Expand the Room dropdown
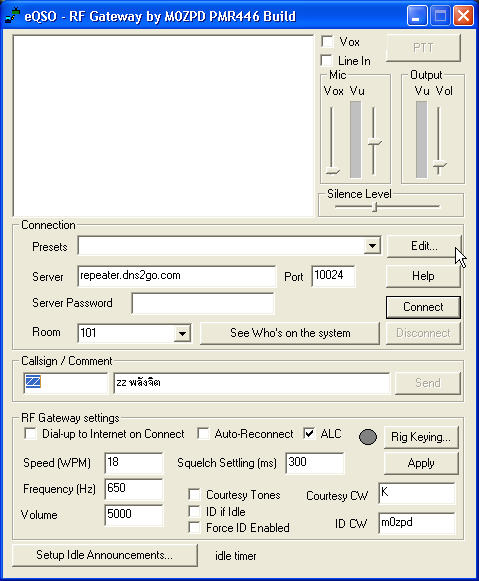This screenshot has height=581, width=479. [182, 333]
